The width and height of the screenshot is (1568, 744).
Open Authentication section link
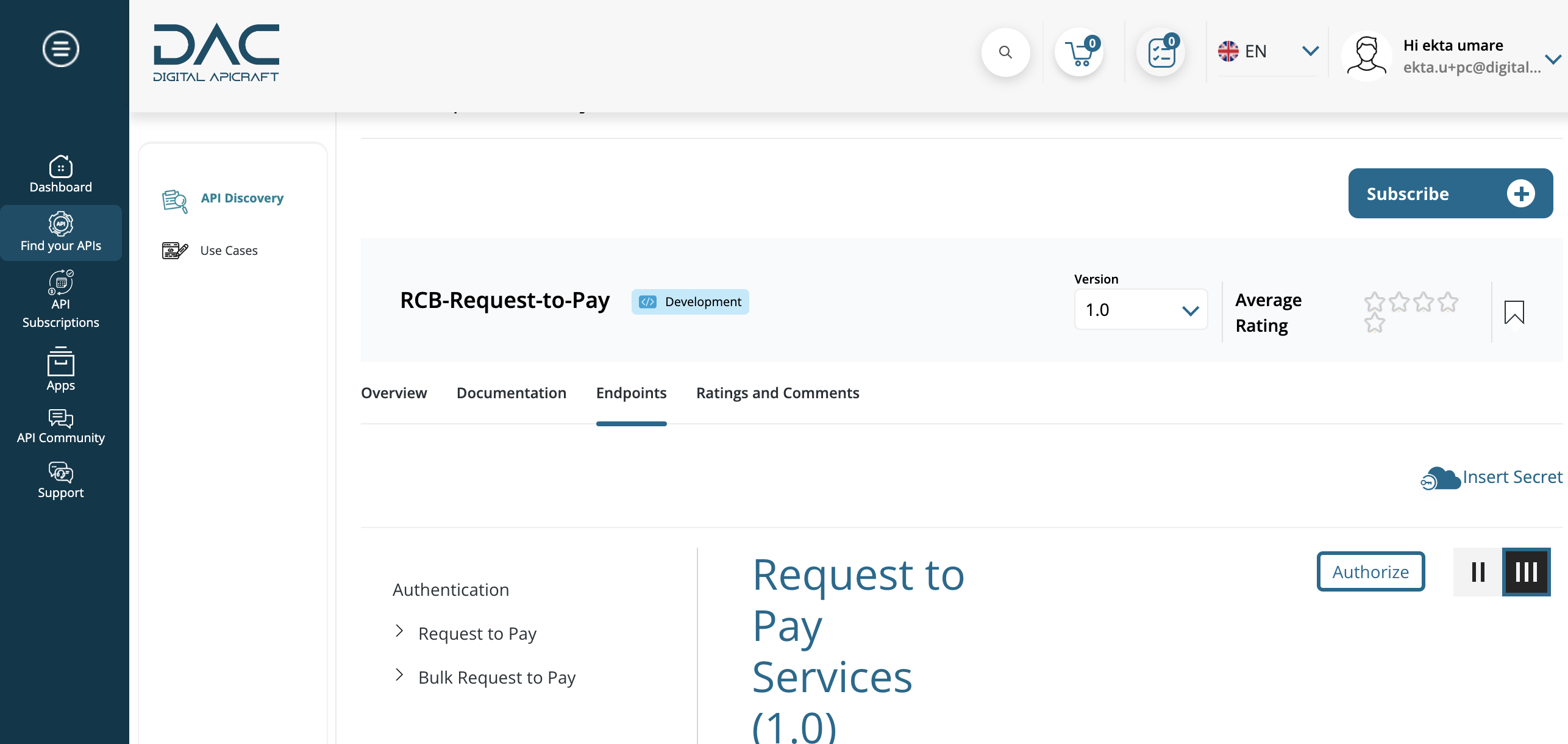click(451, 590)
